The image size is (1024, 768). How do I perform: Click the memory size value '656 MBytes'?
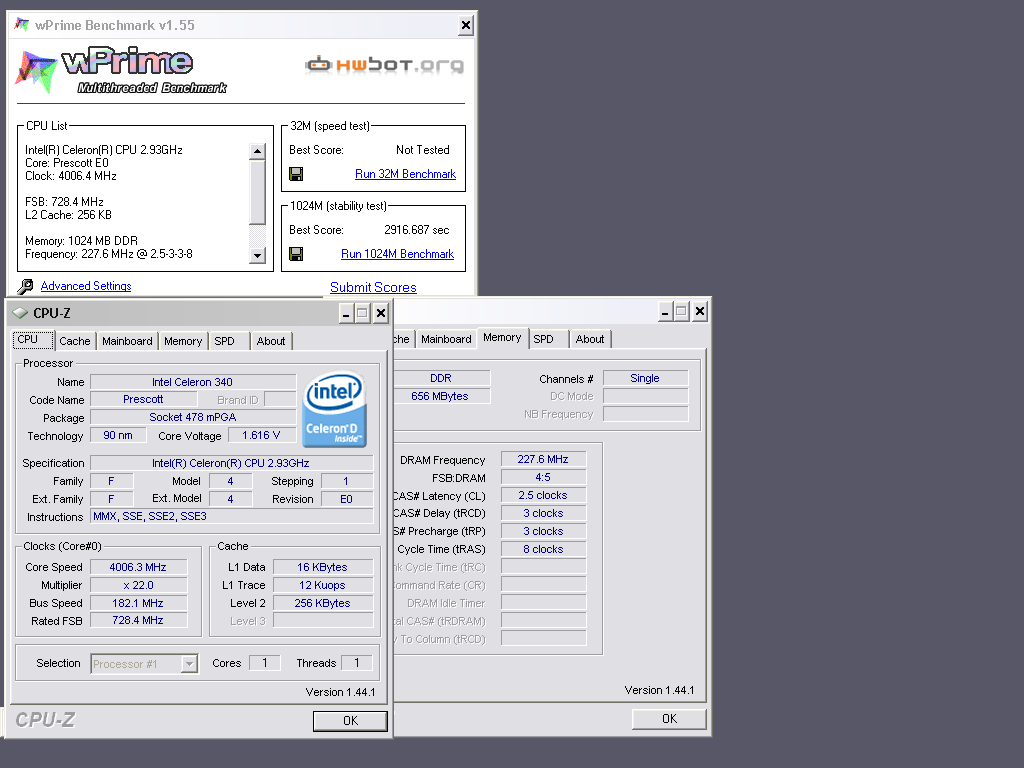[x=441, y=396]
